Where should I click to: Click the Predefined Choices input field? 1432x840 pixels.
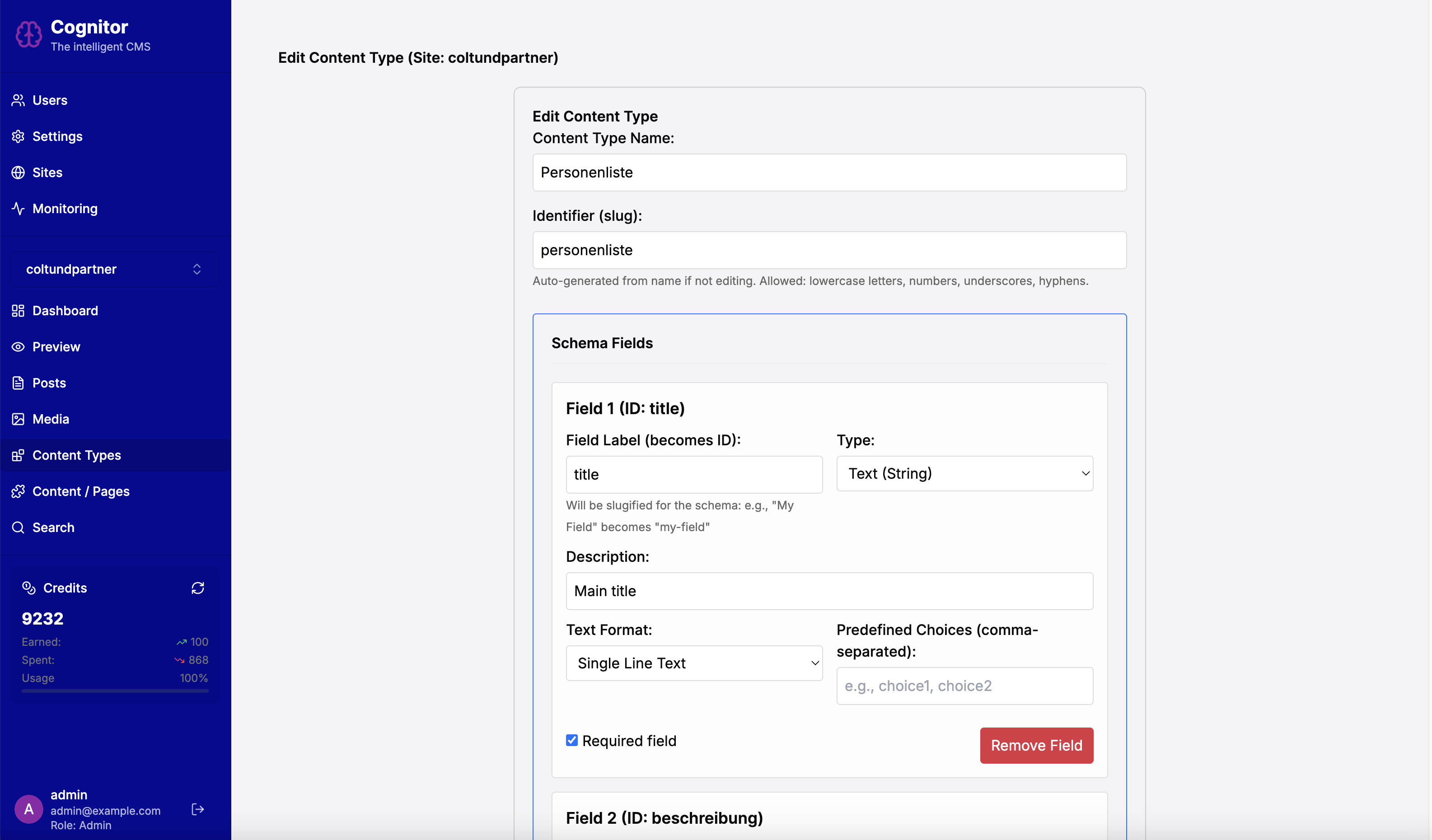(x=964, y=686)
